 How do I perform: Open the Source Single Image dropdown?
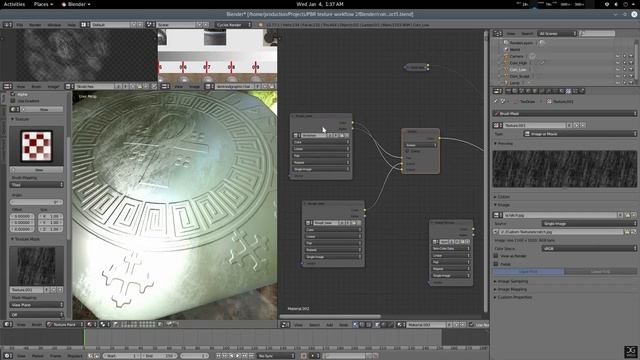[589, 224]
